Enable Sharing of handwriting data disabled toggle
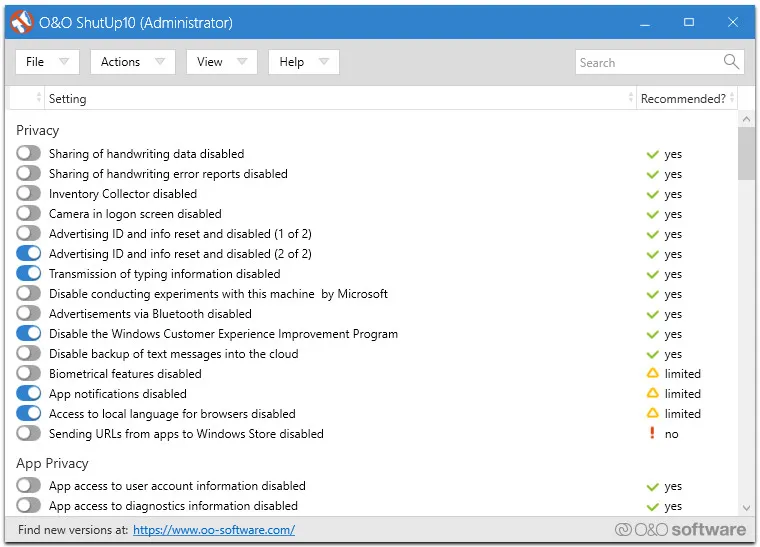The height and width of the screenshot is (547, 760). pyautogui.click(x=29, y=154)
